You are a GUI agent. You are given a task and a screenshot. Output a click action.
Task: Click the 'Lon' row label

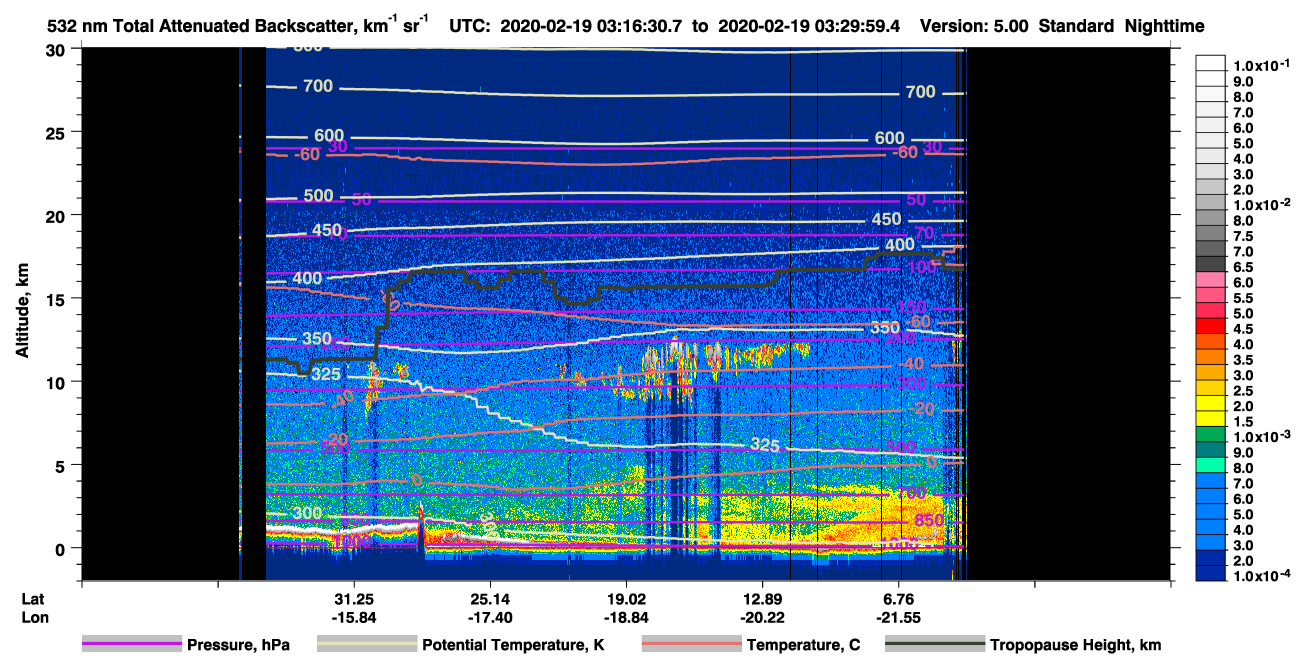(33, 617)
